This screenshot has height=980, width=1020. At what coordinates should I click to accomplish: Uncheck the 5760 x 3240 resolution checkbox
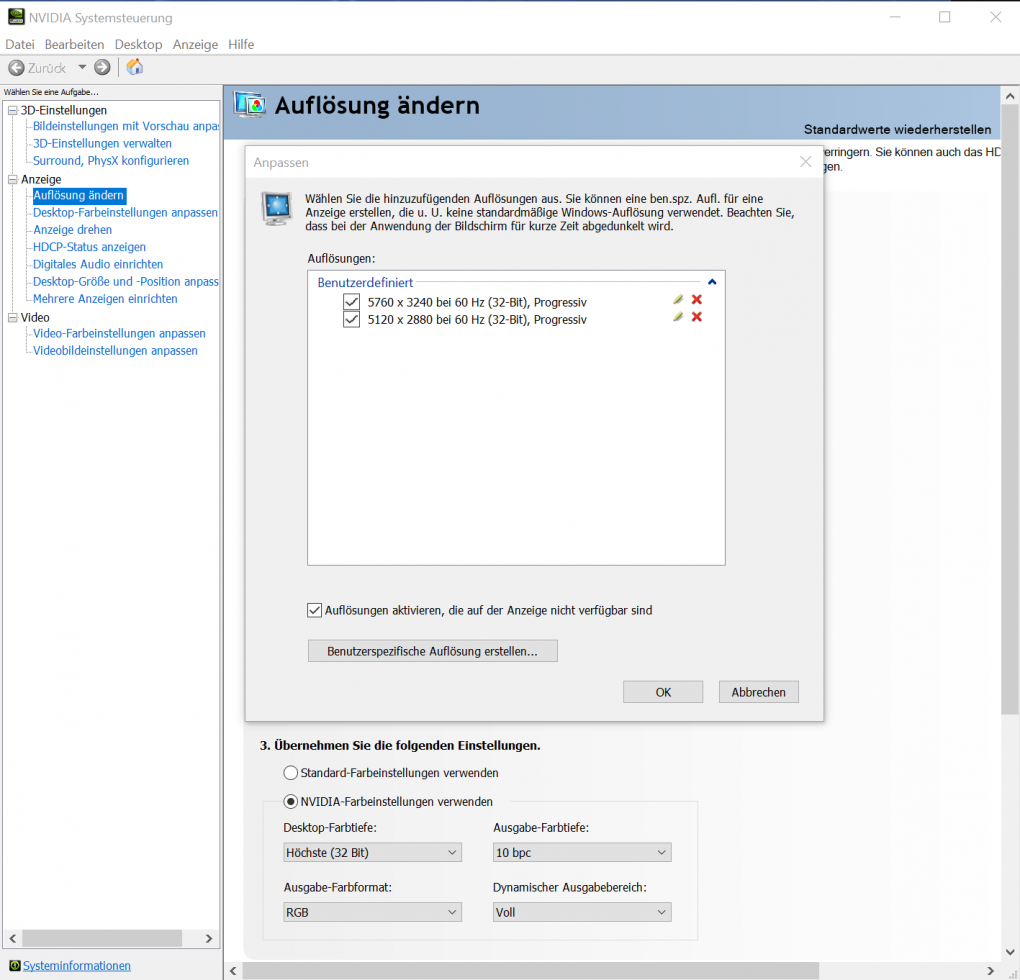[x=351, y=302]
